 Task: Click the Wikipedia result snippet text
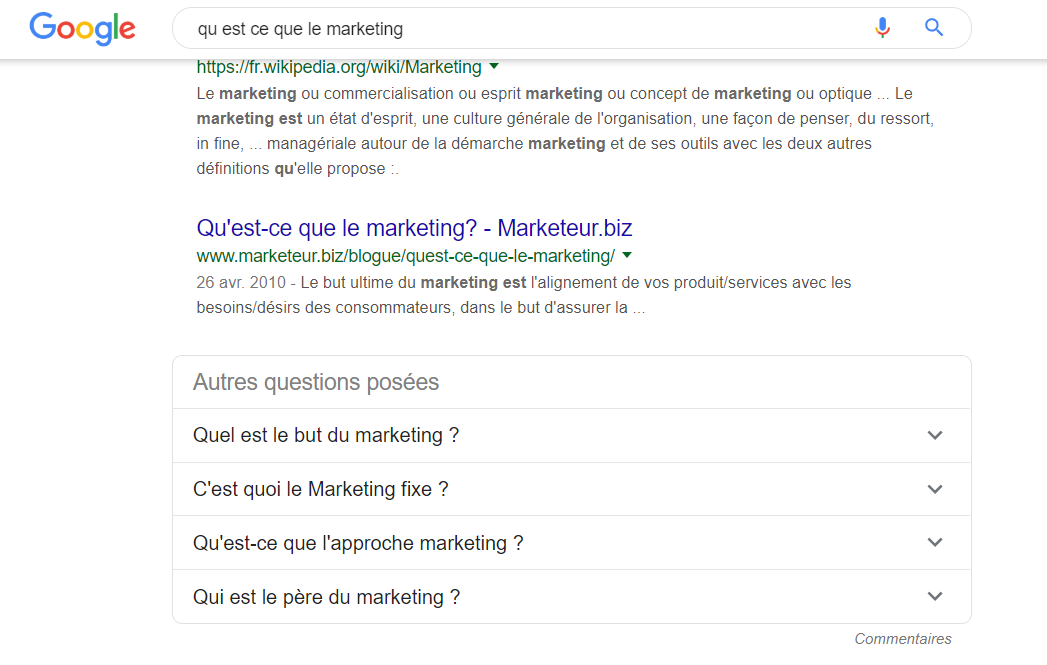point(565,131)
